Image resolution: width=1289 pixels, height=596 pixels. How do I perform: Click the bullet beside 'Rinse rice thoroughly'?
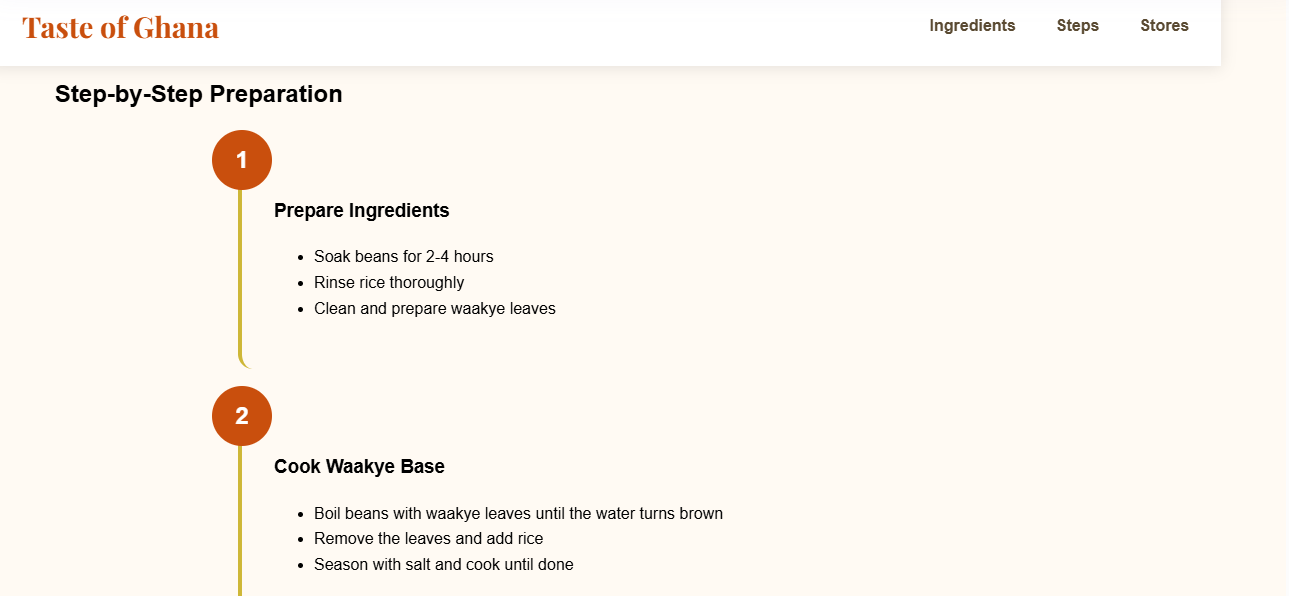(301, 282)
